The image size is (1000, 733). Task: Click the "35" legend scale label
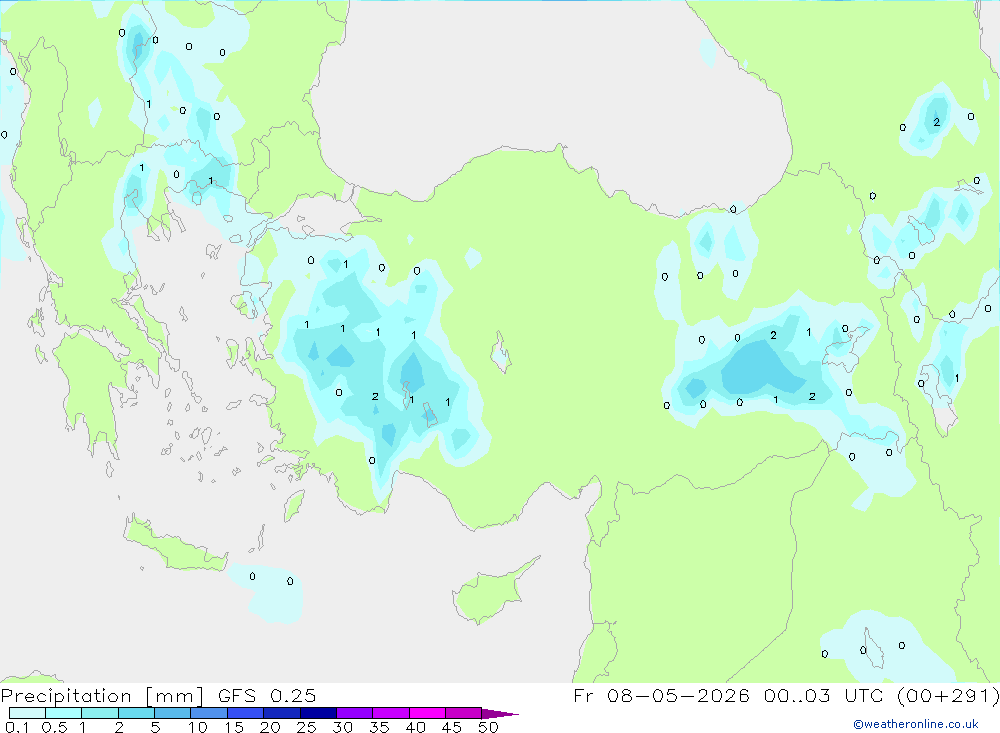[379, 727]
